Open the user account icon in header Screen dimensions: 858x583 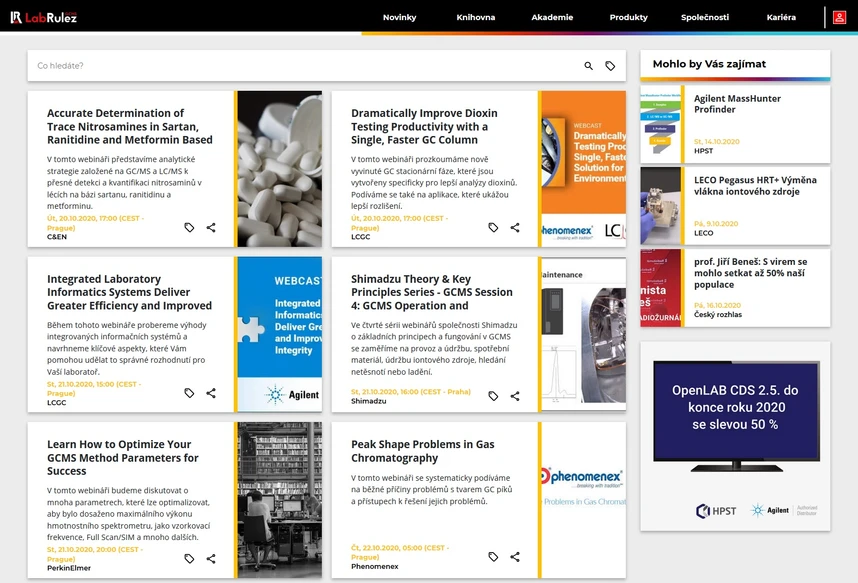[x=840, y=17]
